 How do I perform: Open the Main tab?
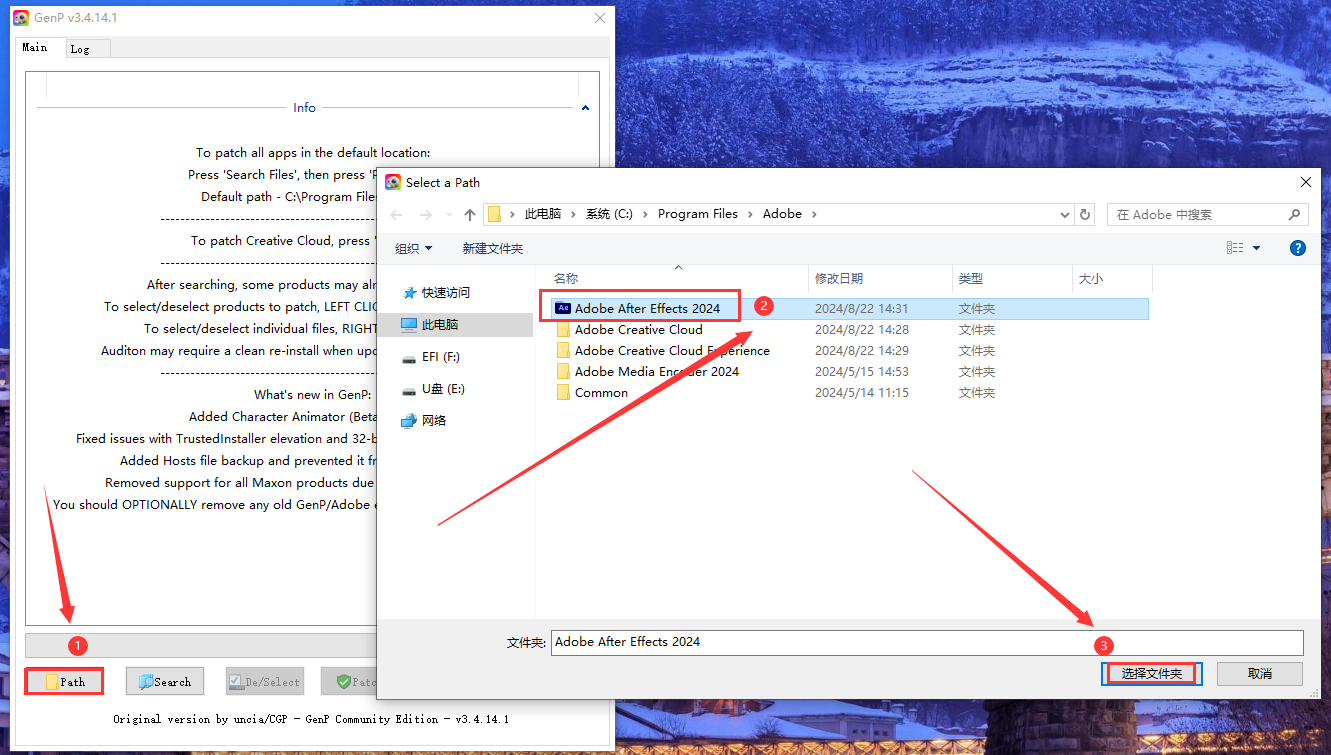pyautogui.click(x=35, y=48)
